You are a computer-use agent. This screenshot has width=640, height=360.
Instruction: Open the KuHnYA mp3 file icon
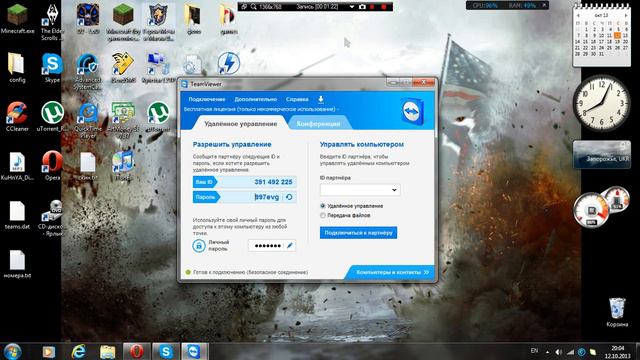point(17,166)
